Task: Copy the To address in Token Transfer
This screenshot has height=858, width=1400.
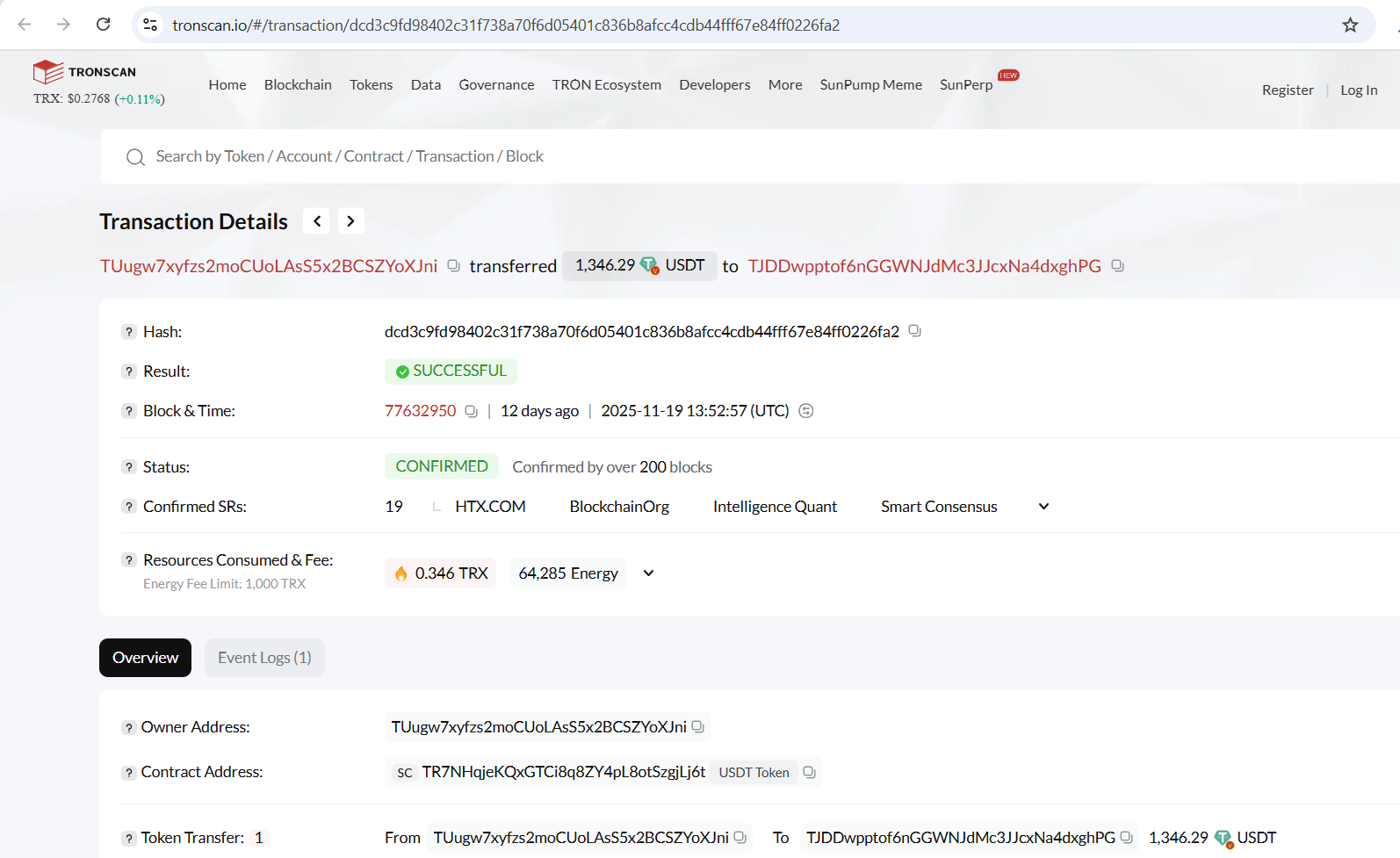Action: [1126, 837]
